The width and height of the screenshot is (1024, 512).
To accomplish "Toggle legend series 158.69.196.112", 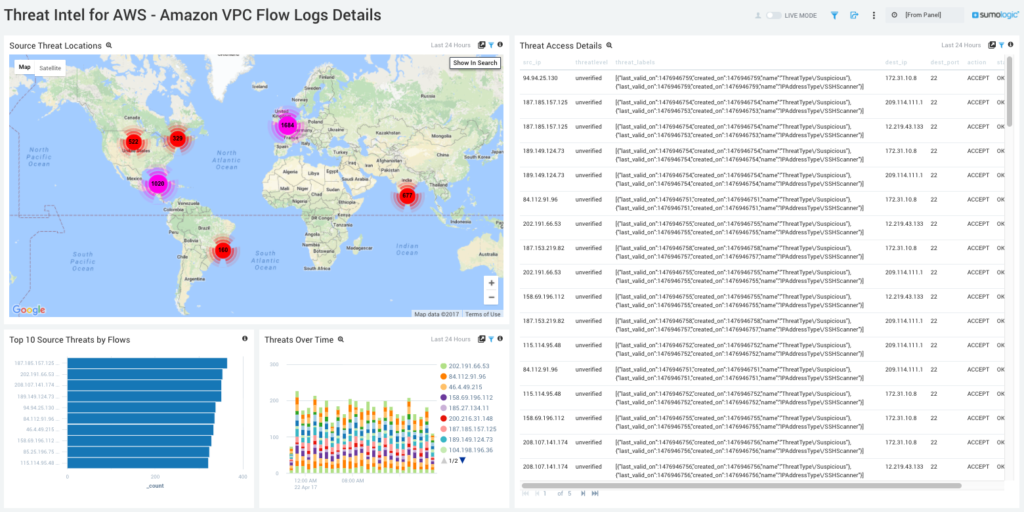I will [x=466, y=397].
